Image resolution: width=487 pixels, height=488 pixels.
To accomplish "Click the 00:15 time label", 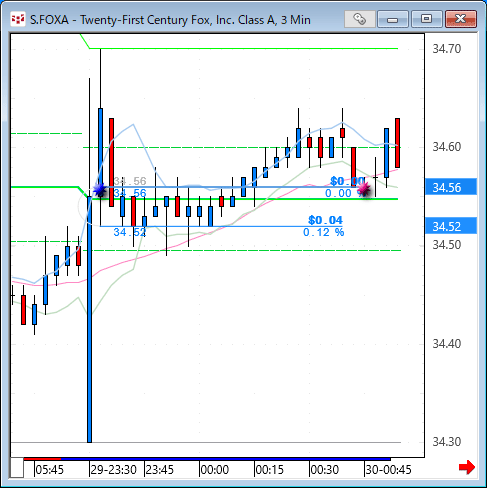I will pos(269,470).
